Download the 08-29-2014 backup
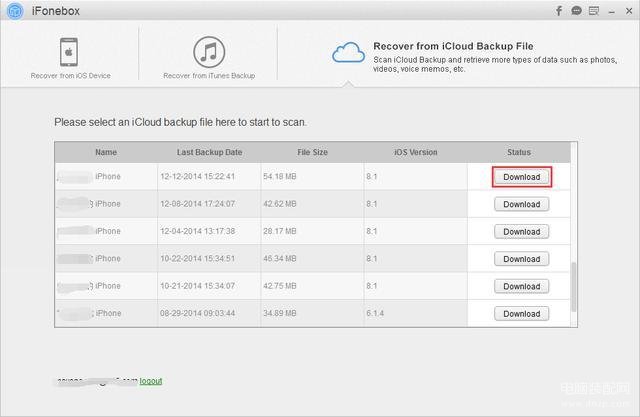Image resolution: width=640 pixels, height=417 pixels. click(x=522, y=313)
